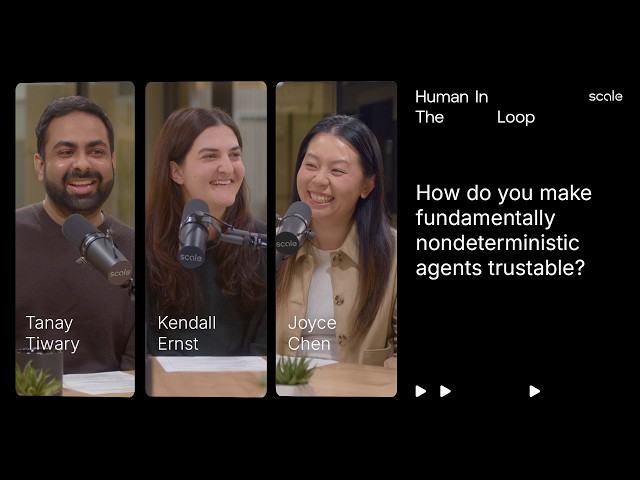
Task: Click the second play triangle icon
Action: pos(445,391)
